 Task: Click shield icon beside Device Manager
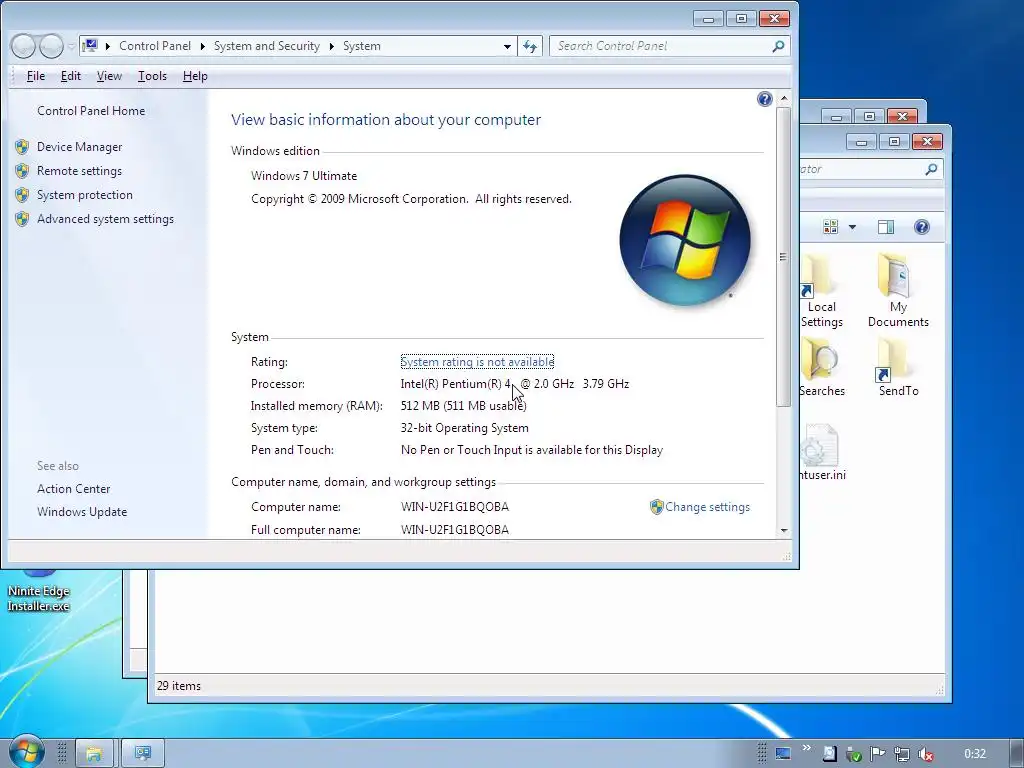(x=22, y=147)
